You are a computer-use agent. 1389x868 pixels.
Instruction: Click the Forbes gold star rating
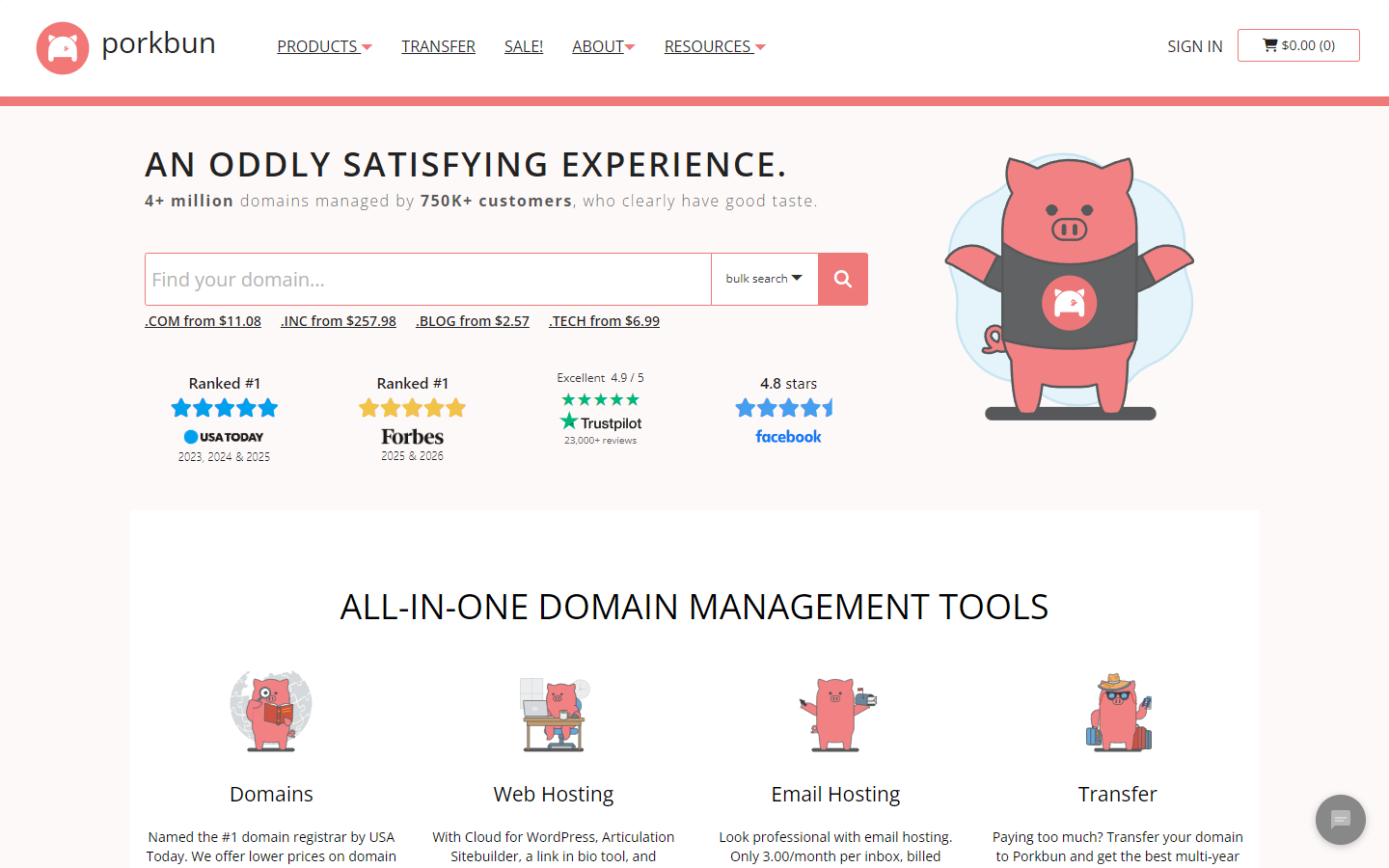click(412, 408)
